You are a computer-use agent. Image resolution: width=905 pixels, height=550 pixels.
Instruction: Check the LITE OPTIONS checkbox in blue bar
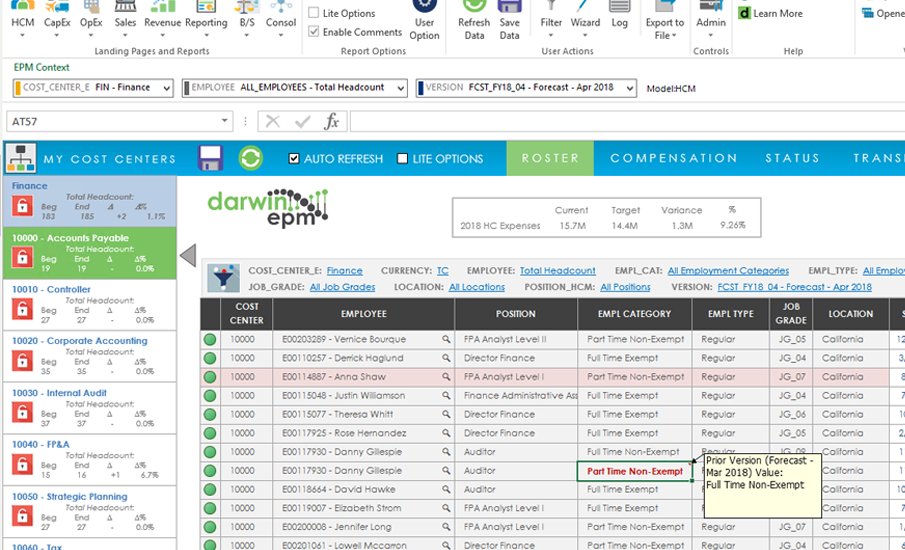pyautogui.click(x=402, y=159)
